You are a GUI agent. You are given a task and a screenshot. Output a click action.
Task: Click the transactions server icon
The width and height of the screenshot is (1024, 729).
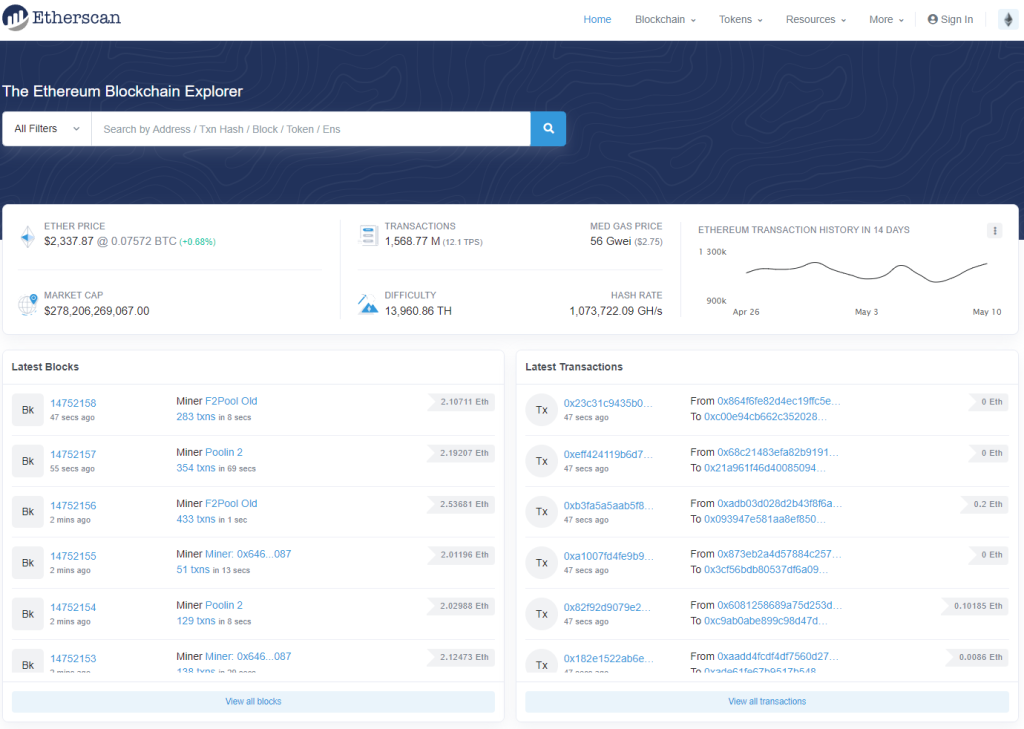point(368,236)
